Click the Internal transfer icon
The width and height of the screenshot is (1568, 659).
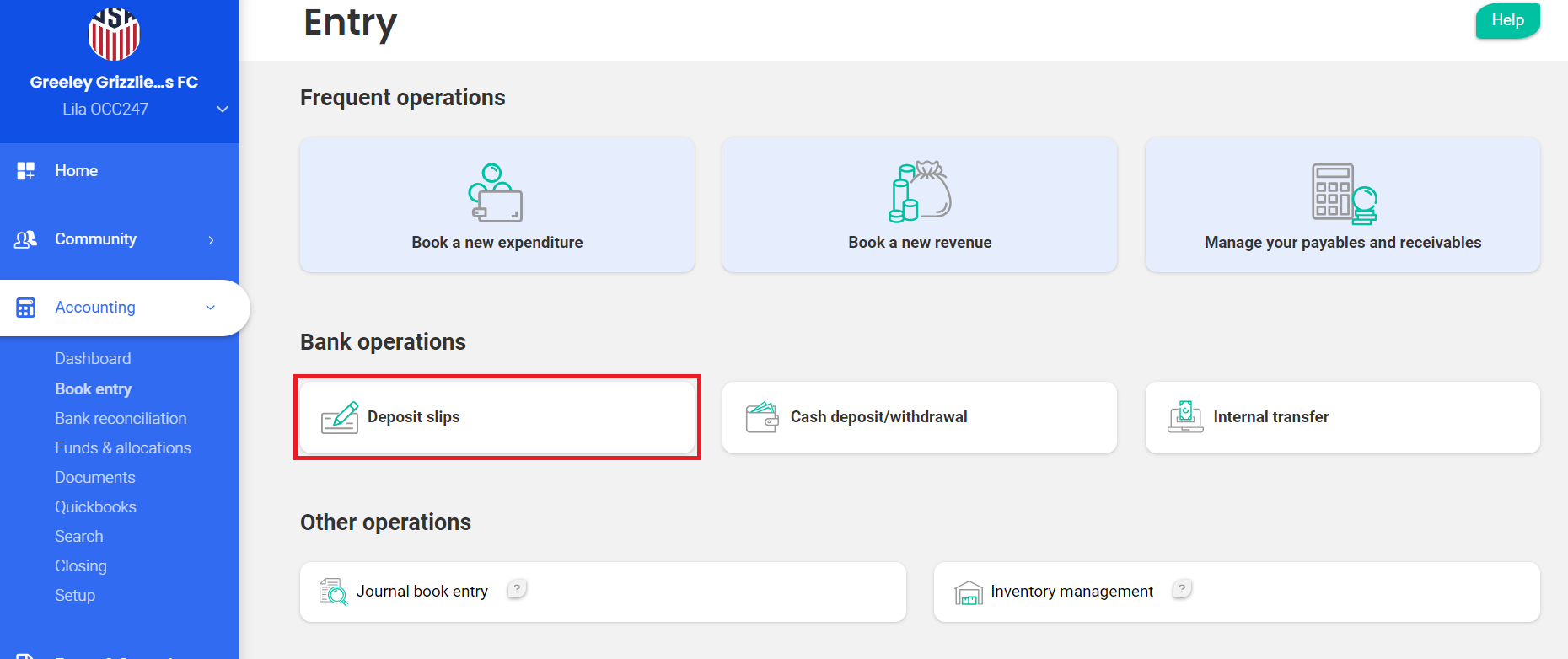1185,417
